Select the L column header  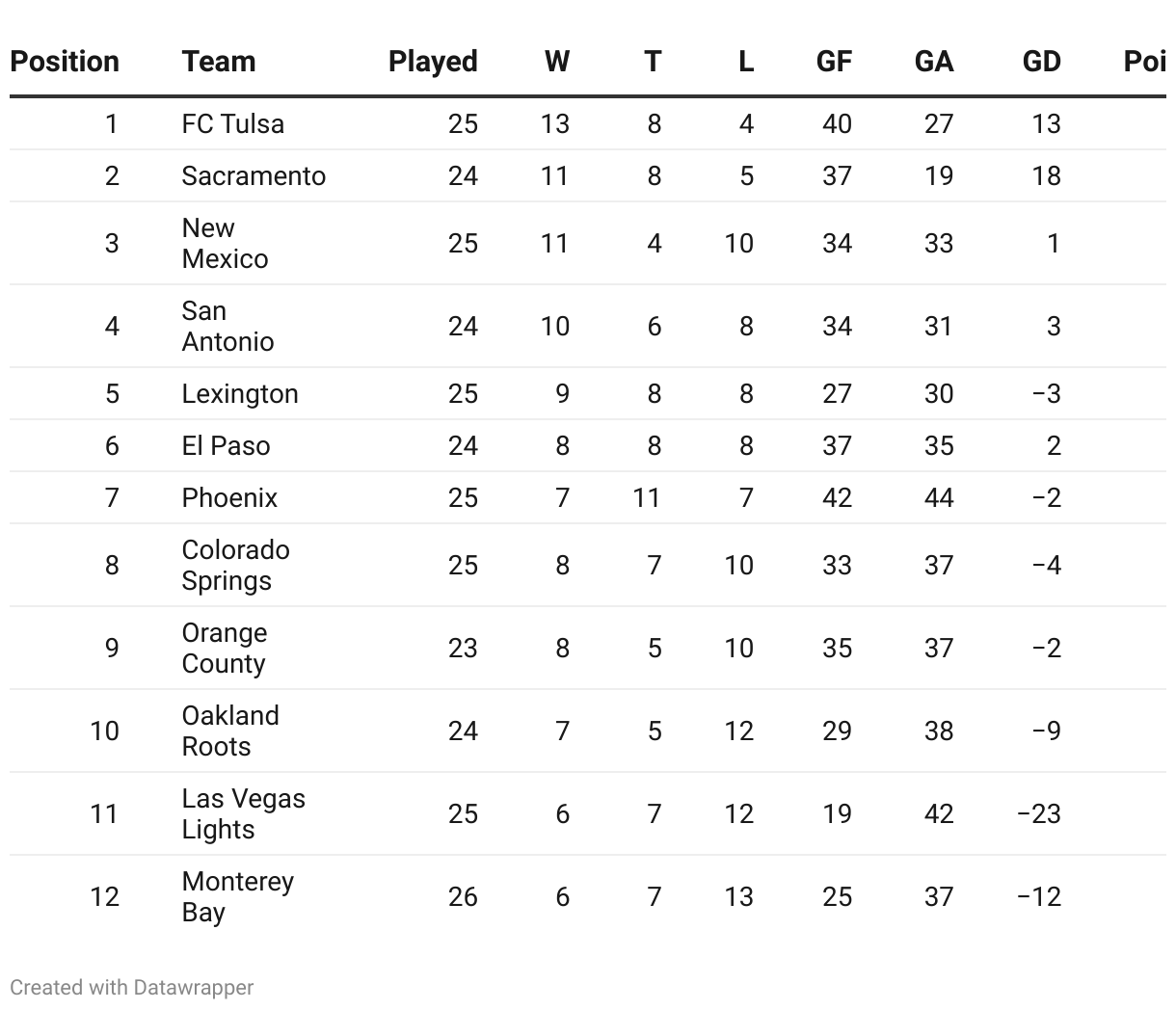pyautogui.click(x=746, y=62)
